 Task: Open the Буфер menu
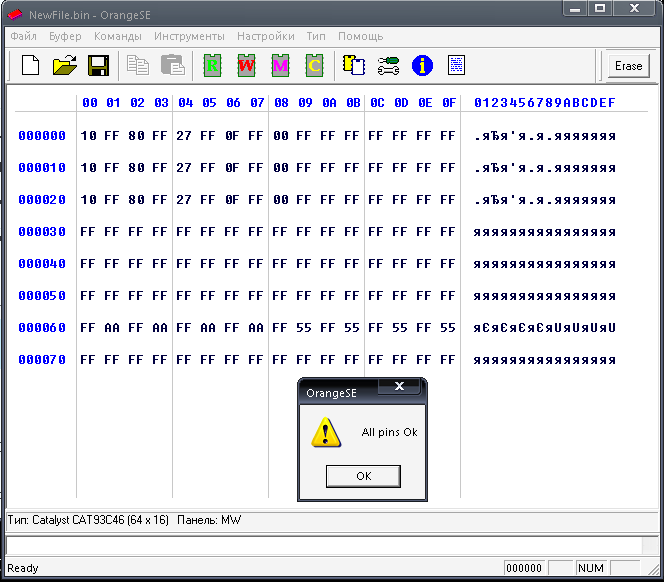(65, 36)
